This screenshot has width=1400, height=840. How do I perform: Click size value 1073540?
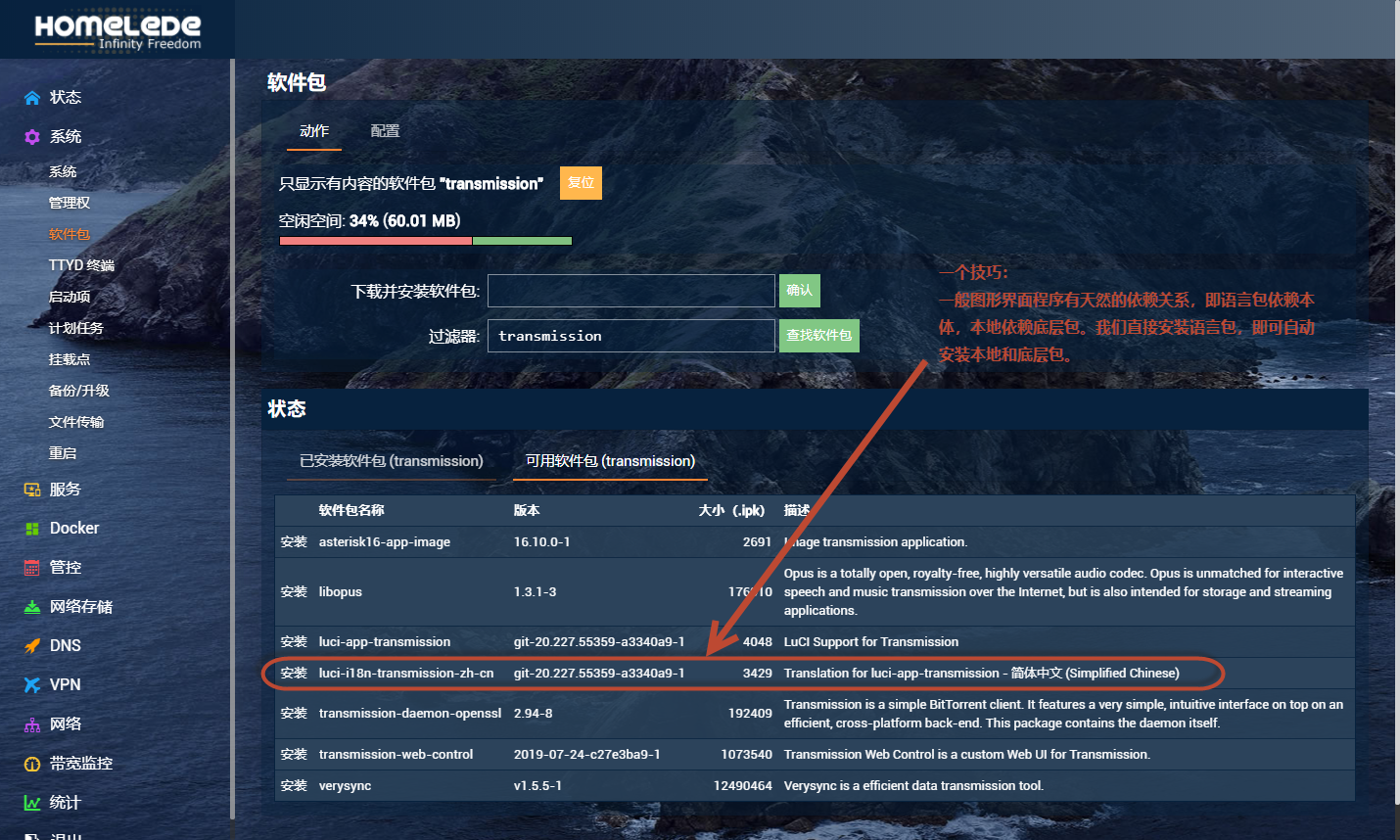746,755
